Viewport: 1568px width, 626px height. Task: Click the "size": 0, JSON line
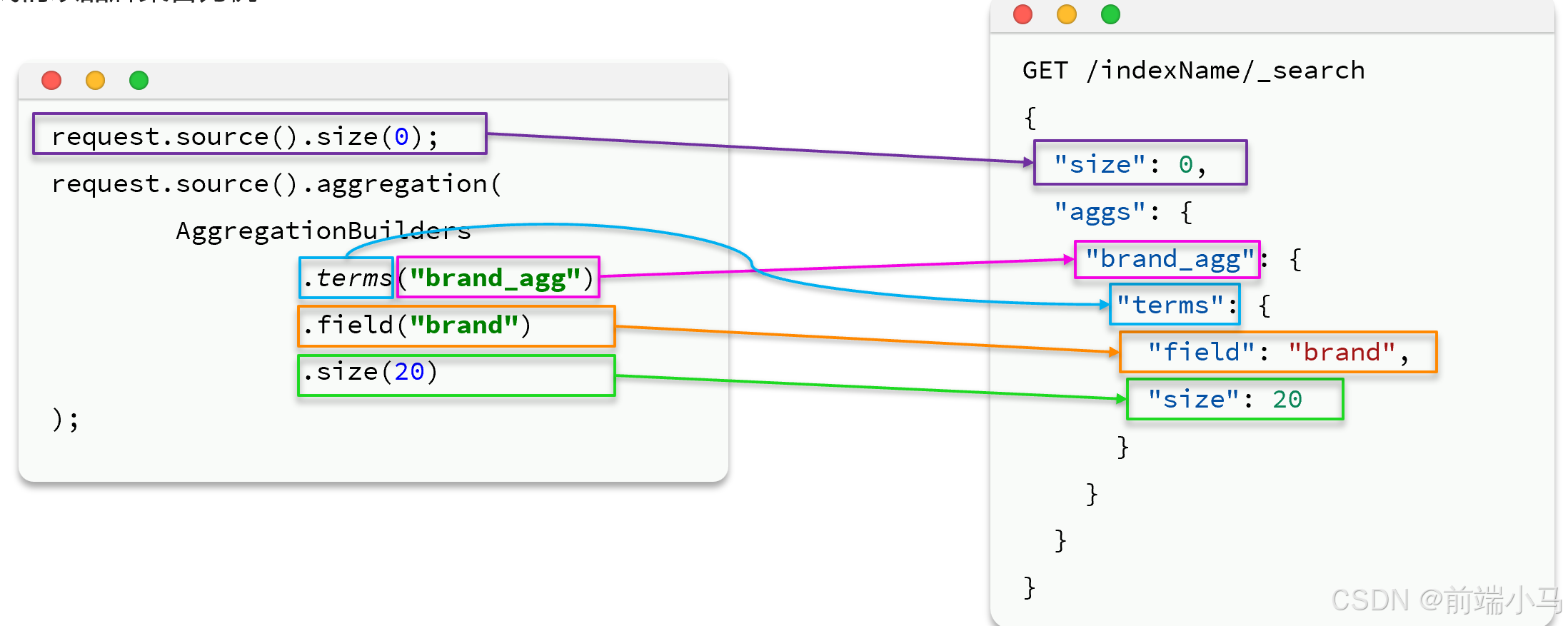(x=1140, y=163)
